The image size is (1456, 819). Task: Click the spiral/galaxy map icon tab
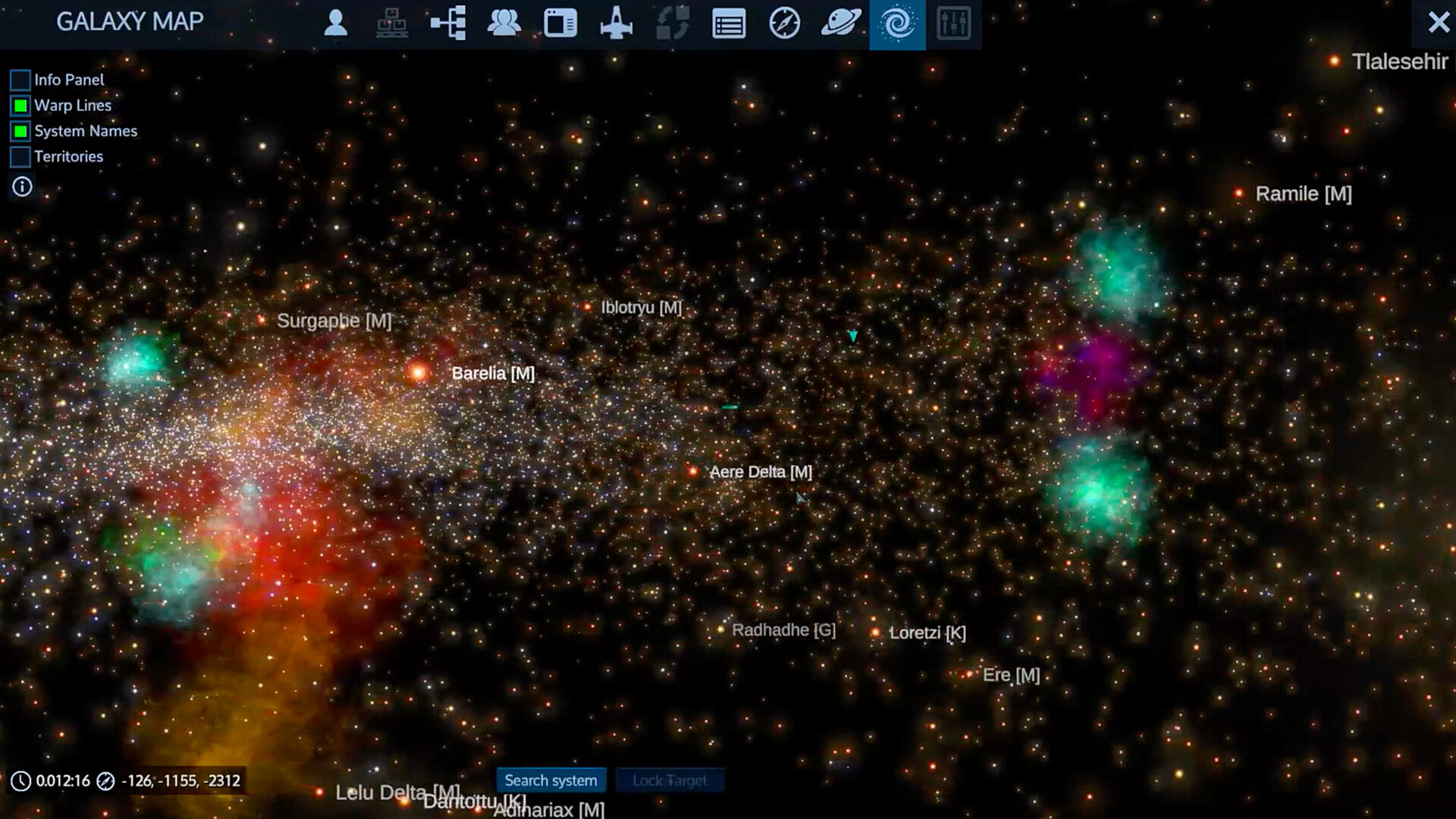(x=897, y=22)
